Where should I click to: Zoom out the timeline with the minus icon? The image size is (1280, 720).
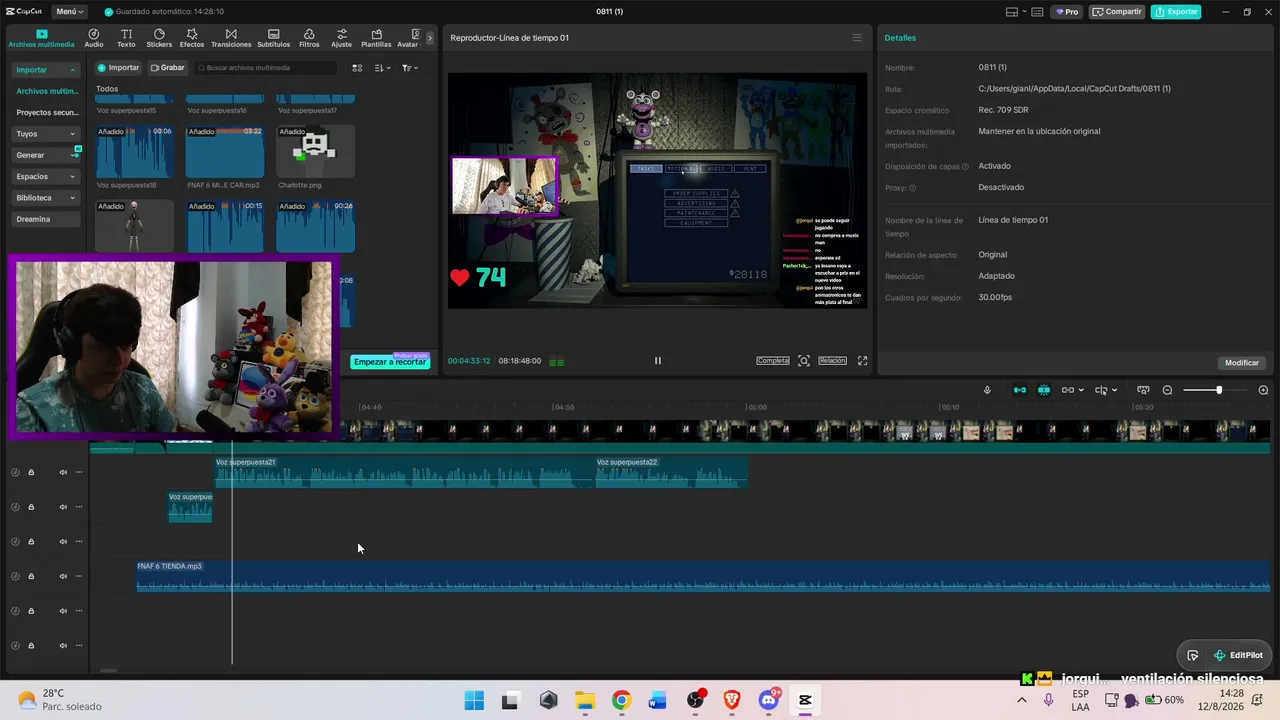point(1167,390)
